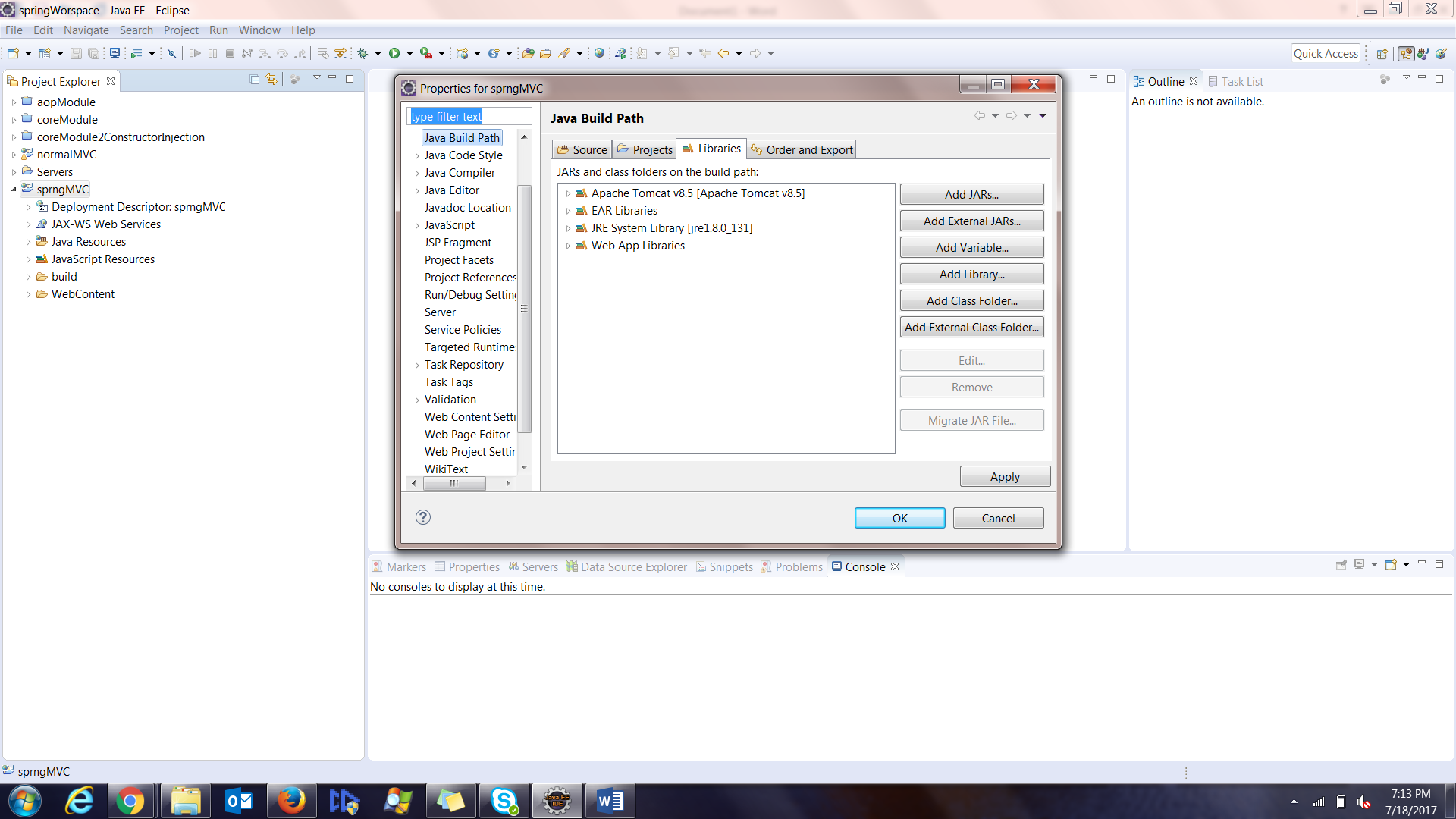Click the Last Edit Location icon

705,53
